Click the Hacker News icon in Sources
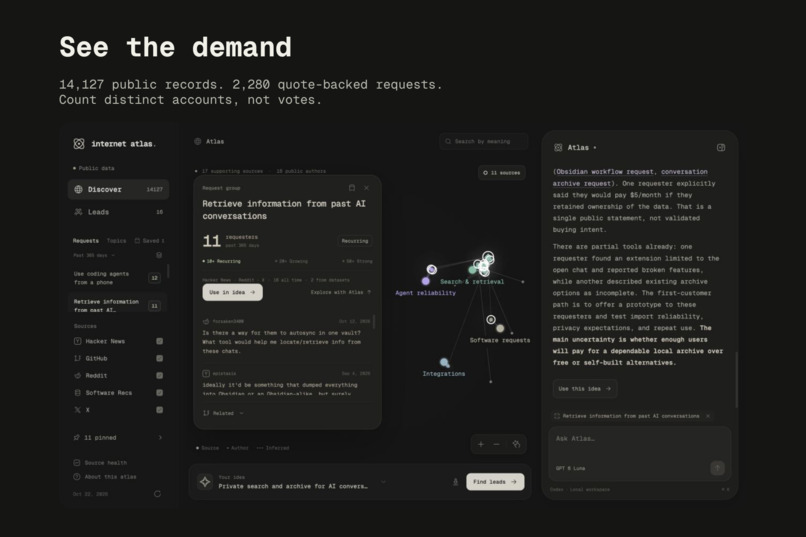The height and width of the screenshot is (537, 806). [78, 341]
